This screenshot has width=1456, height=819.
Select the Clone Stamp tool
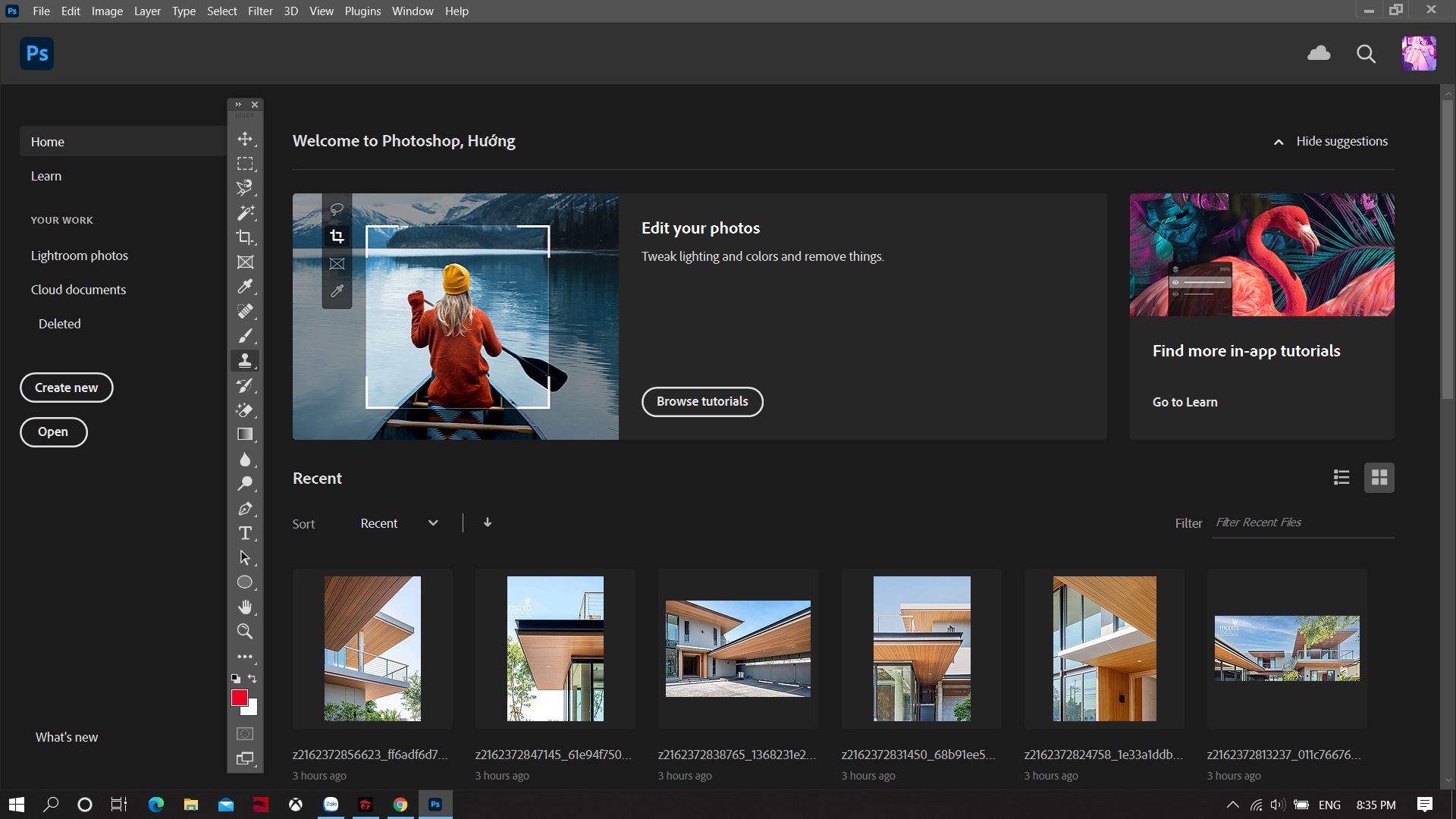pos(245,360)
